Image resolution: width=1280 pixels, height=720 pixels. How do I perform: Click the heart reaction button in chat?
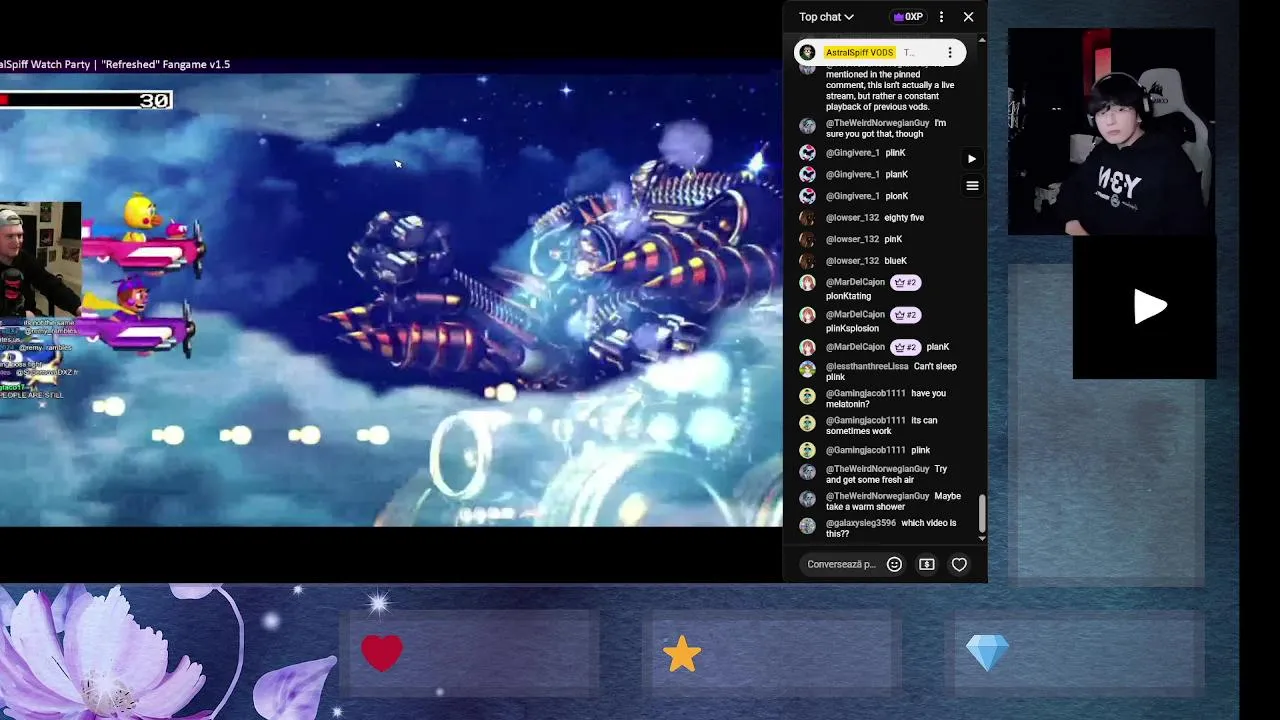[x=959, y=564]
